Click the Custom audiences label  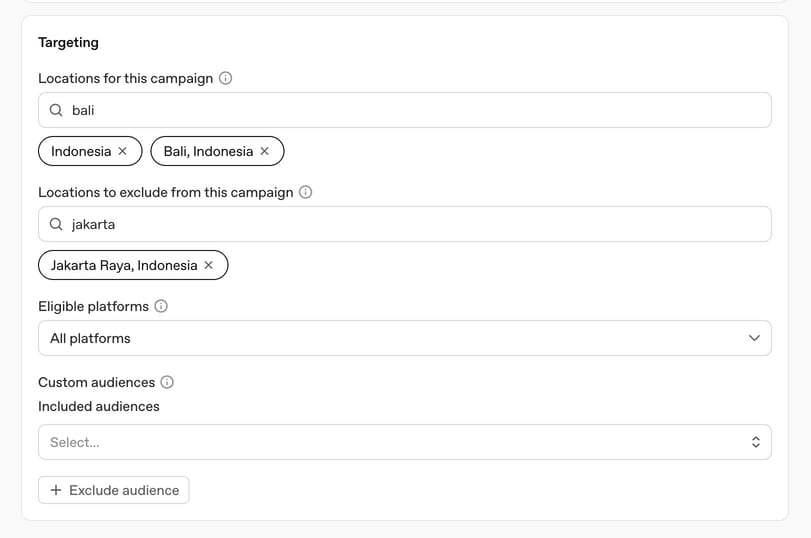[x=97, y=382]
